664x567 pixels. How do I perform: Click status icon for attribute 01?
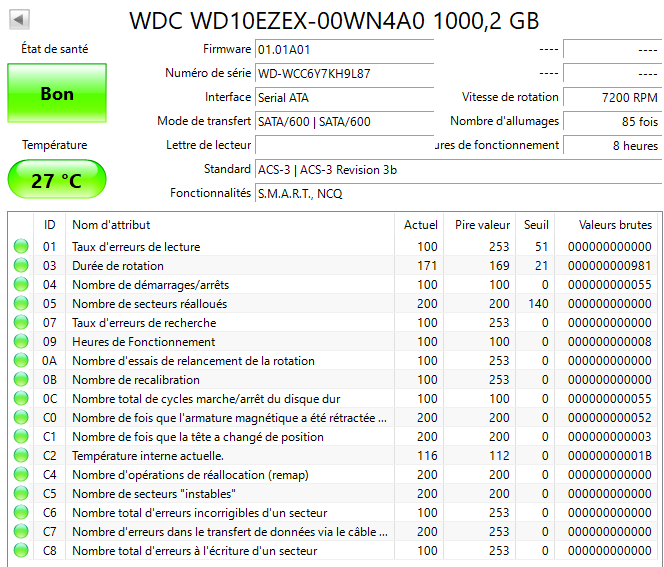click(x=21, y=246)
